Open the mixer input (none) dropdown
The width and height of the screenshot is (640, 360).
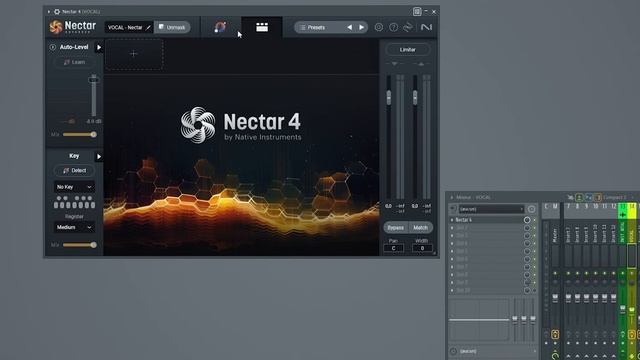point(491,209)
